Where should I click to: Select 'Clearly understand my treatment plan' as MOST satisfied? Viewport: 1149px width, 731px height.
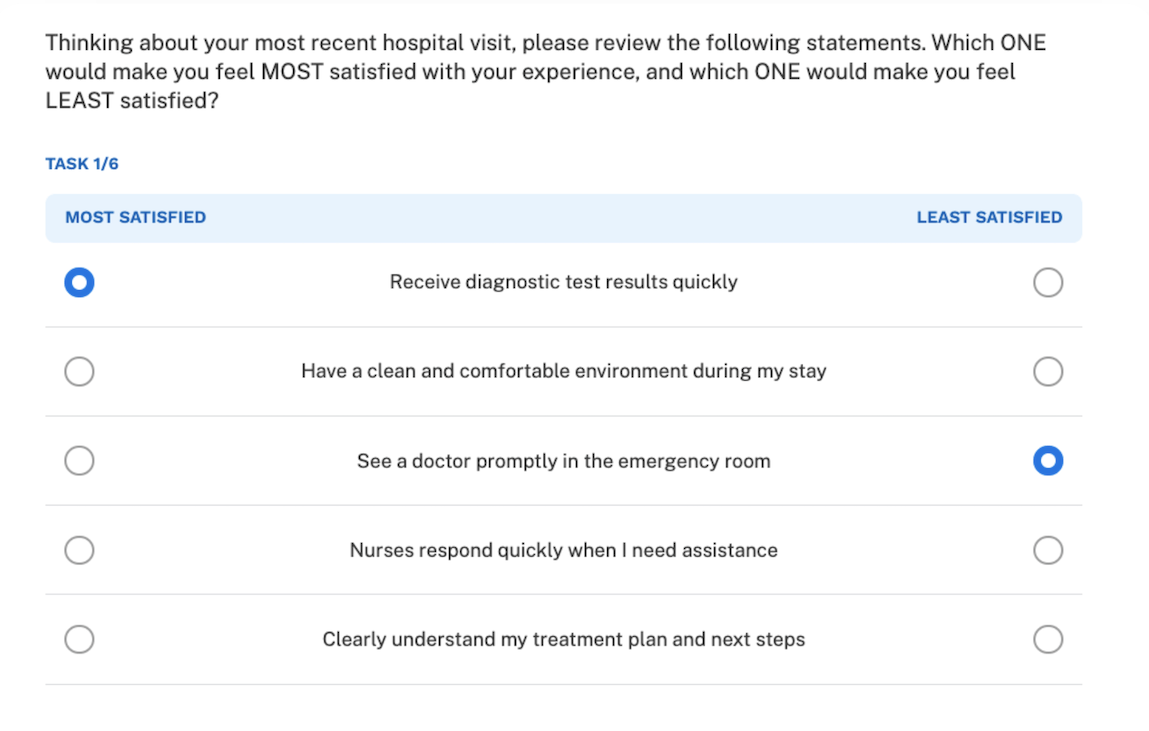tap(79, 639)
